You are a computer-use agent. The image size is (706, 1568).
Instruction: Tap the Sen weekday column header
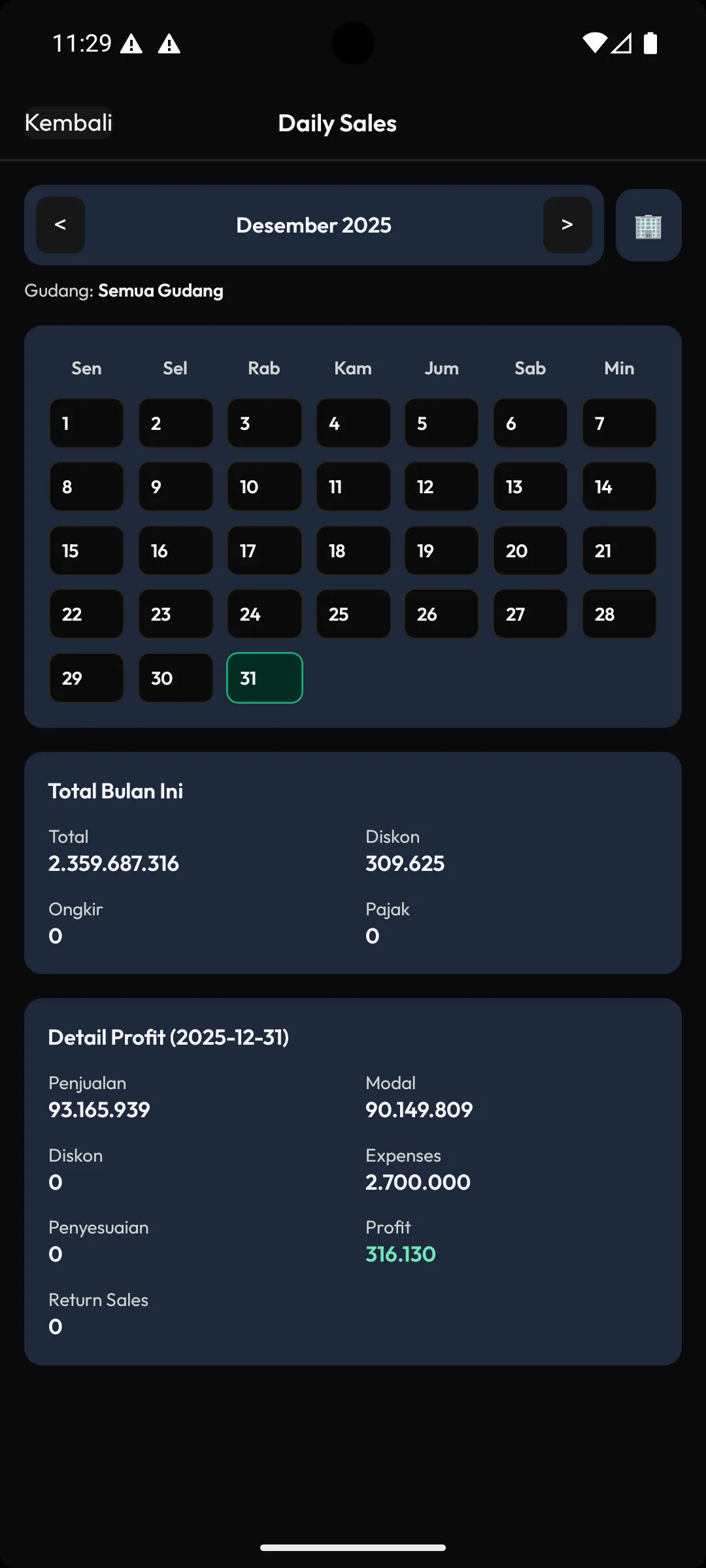86,368
